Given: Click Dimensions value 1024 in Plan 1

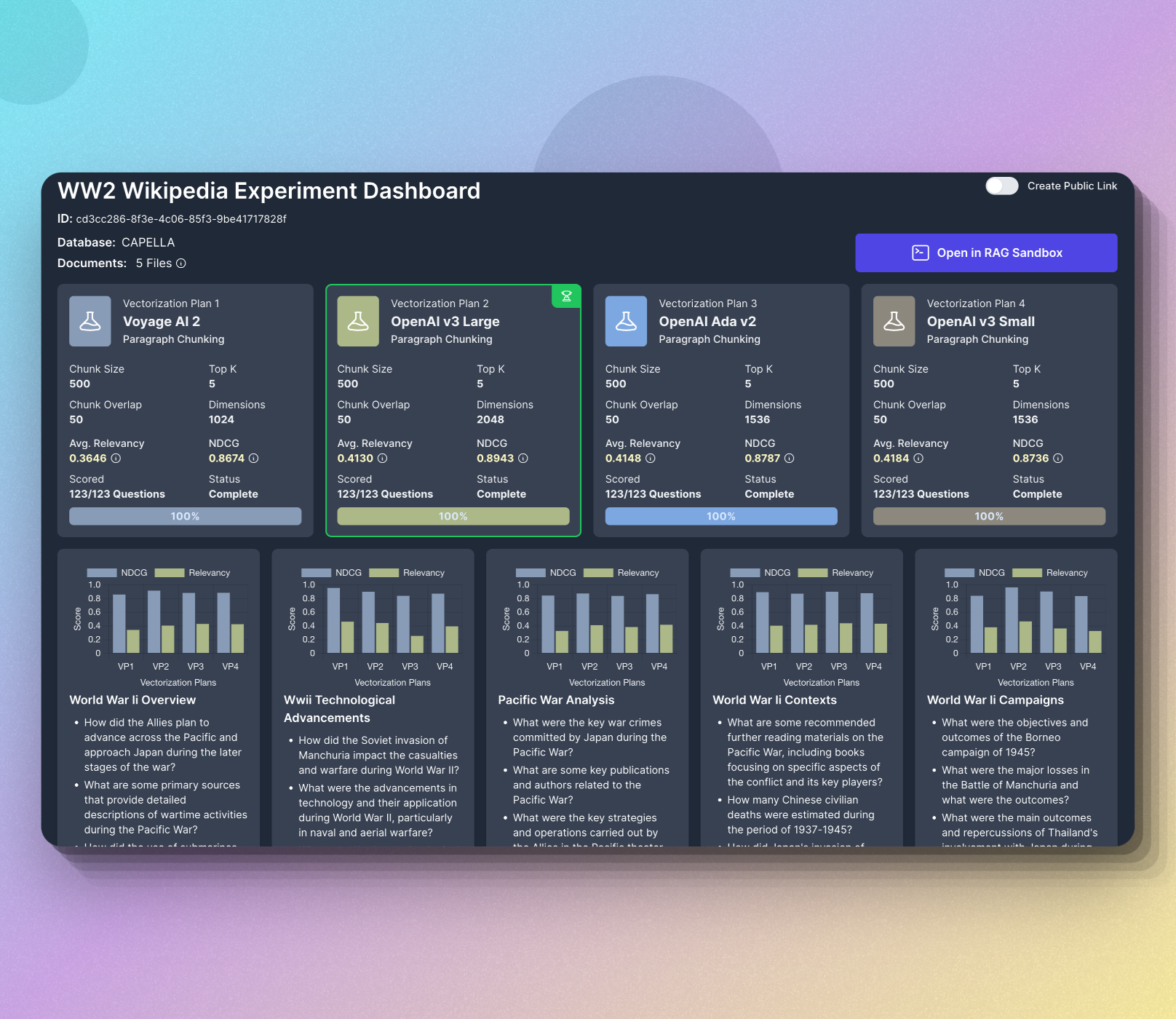Looking at the screenshot, I should pyautogui.click(x=221, y=420).
